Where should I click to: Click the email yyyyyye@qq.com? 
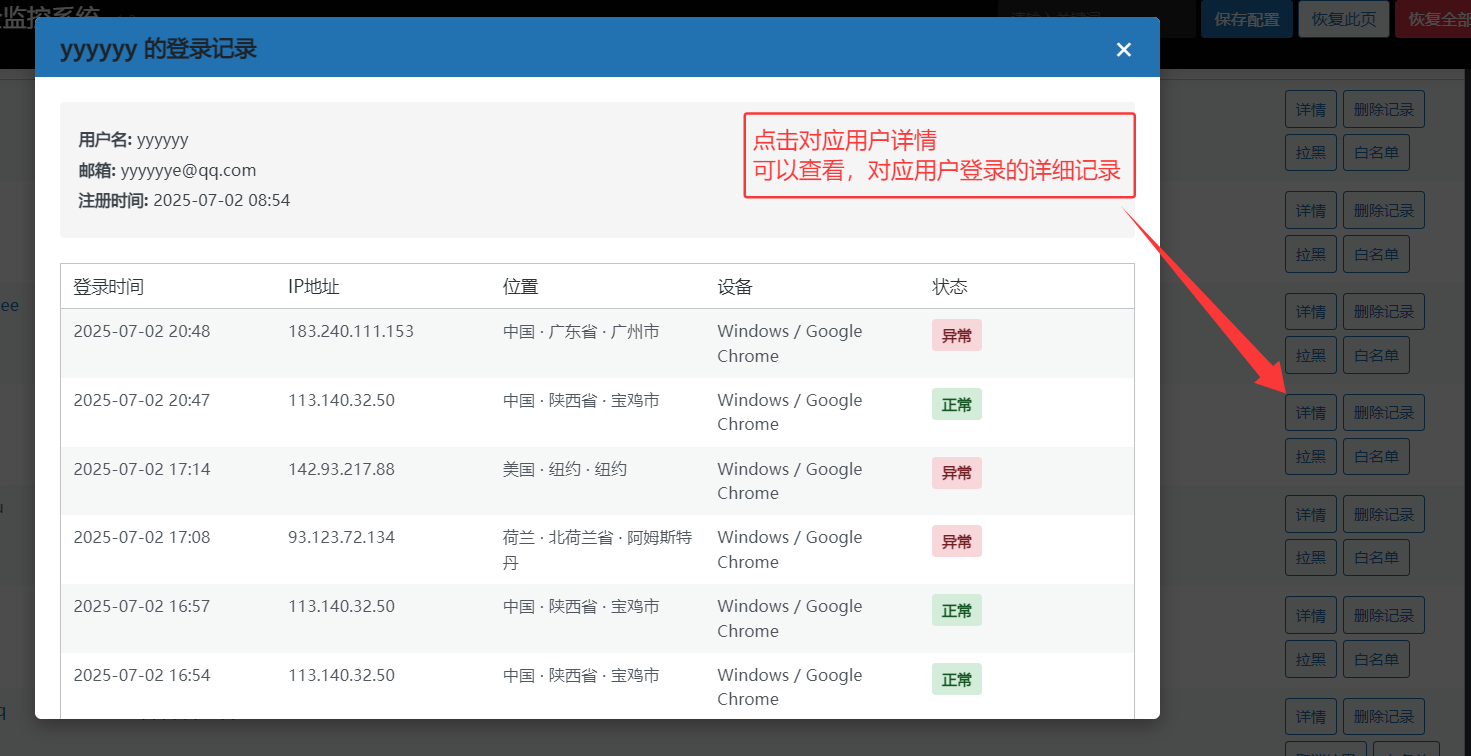pos(195,170)
